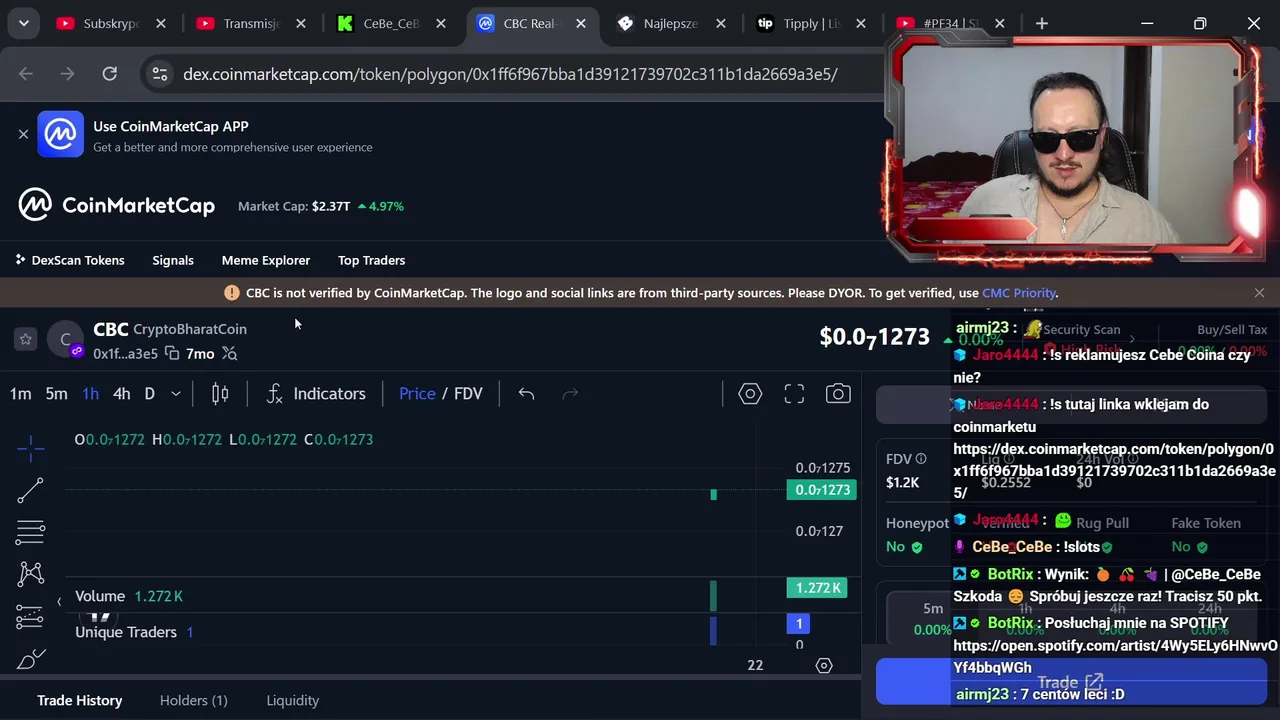View site information icon in address bar
Viewport: 1280px width, 720px height.
[x=159, y=73]
